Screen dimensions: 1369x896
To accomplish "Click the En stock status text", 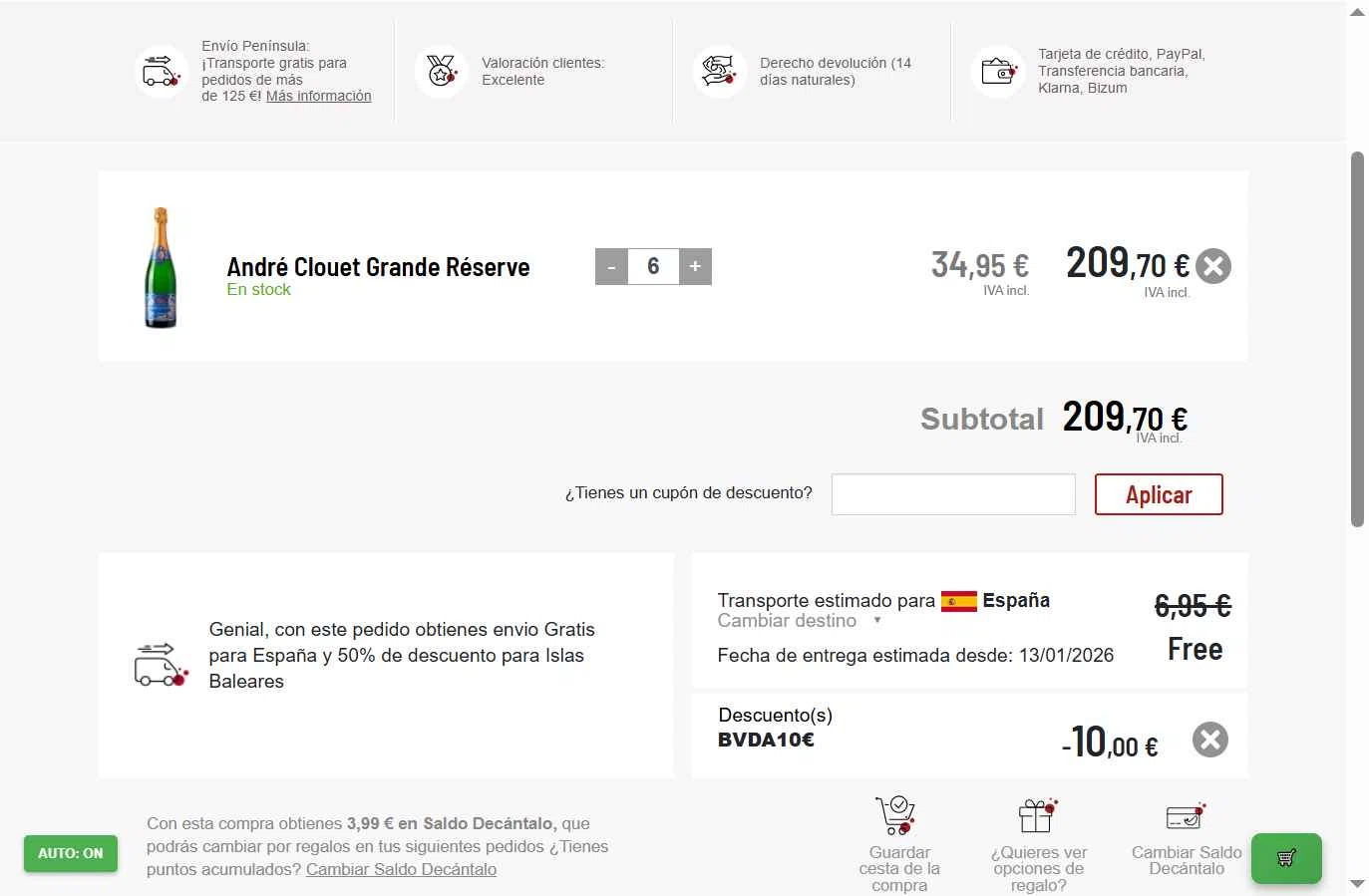I will pos(258,290).
